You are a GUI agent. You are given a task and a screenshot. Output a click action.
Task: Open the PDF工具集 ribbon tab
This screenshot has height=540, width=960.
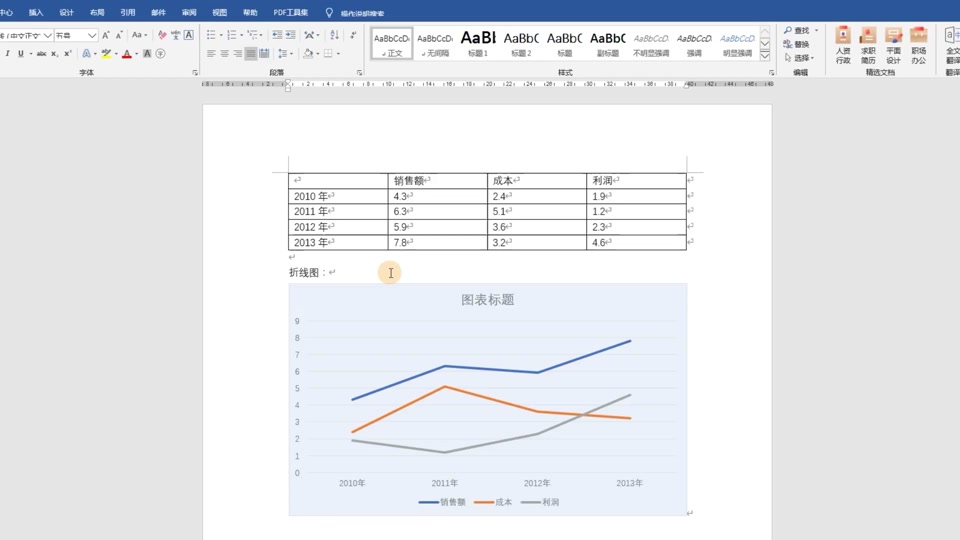pyautogui.click(x=291, y=13)
